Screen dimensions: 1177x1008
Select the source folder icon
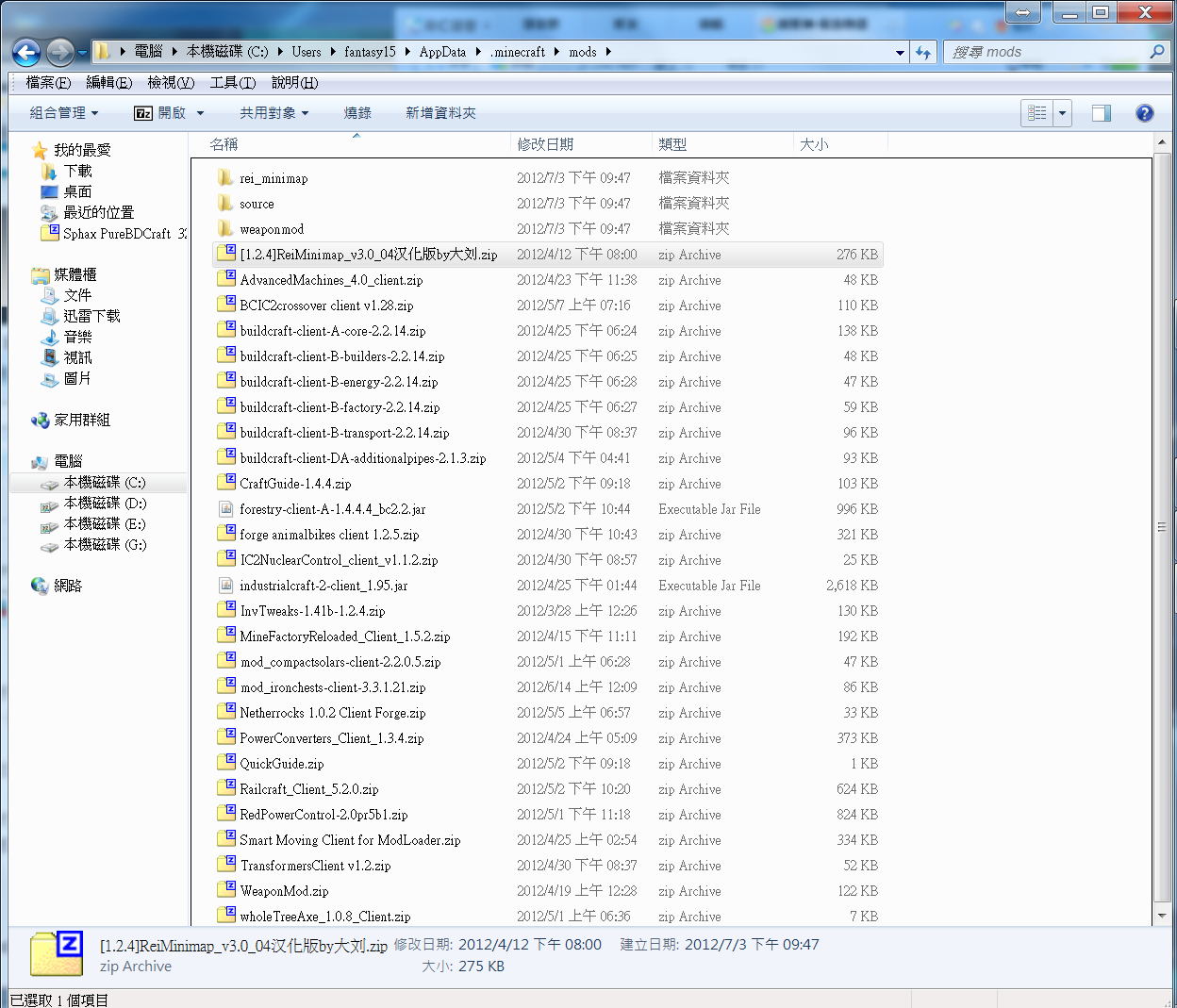(225, 203)
